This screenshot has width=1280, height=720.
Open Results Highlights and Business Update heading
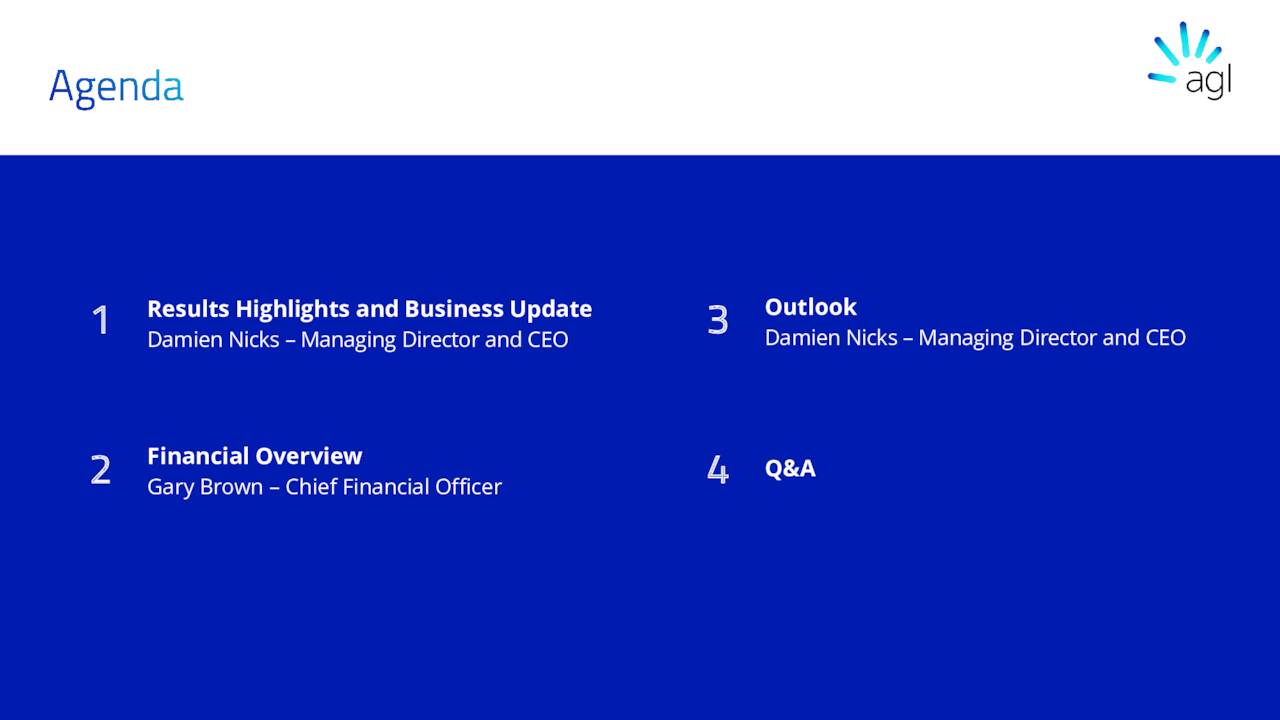coord(369,309)
